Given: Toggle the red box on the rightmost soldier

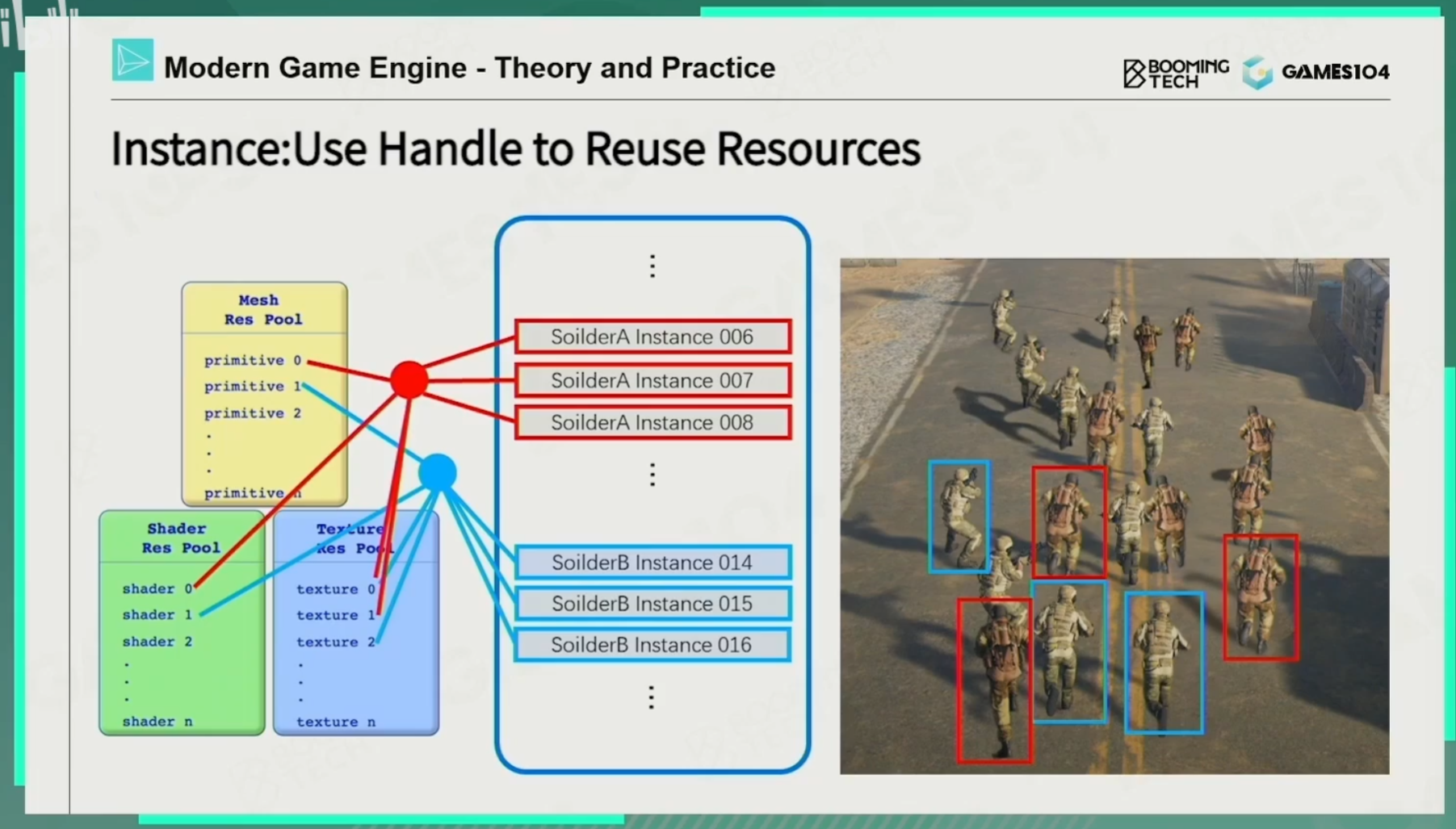Looking at the screenshot, I should point(1261,597).
